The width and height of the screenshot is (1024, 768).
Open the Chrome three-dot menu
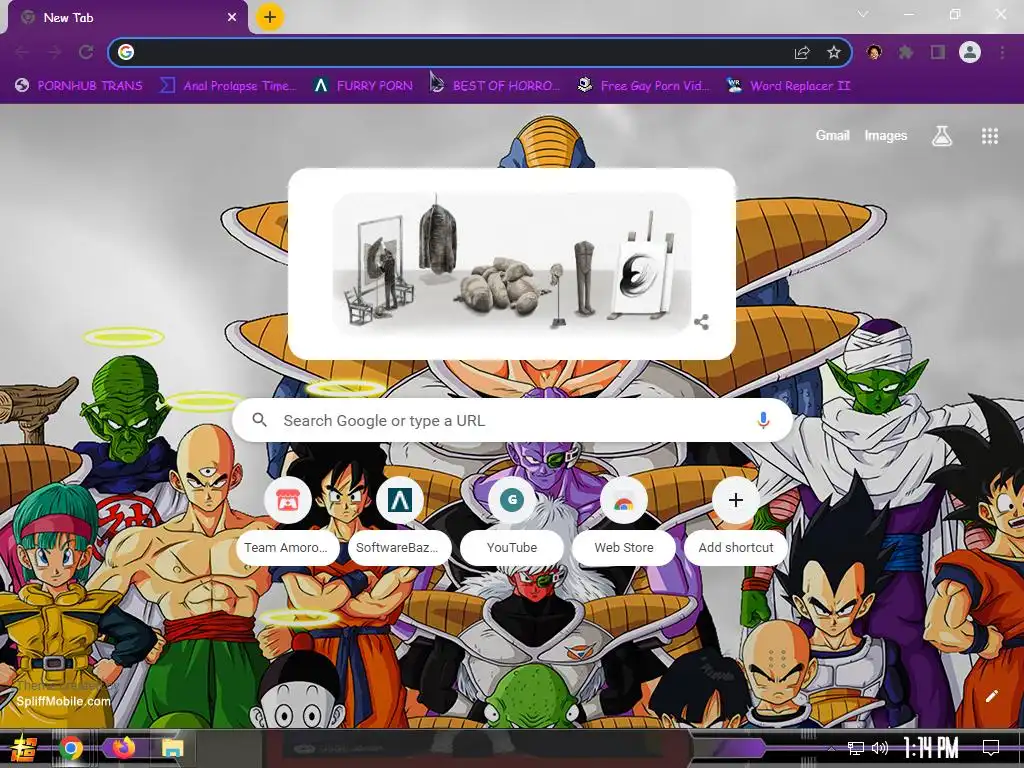click(1002, 52)
